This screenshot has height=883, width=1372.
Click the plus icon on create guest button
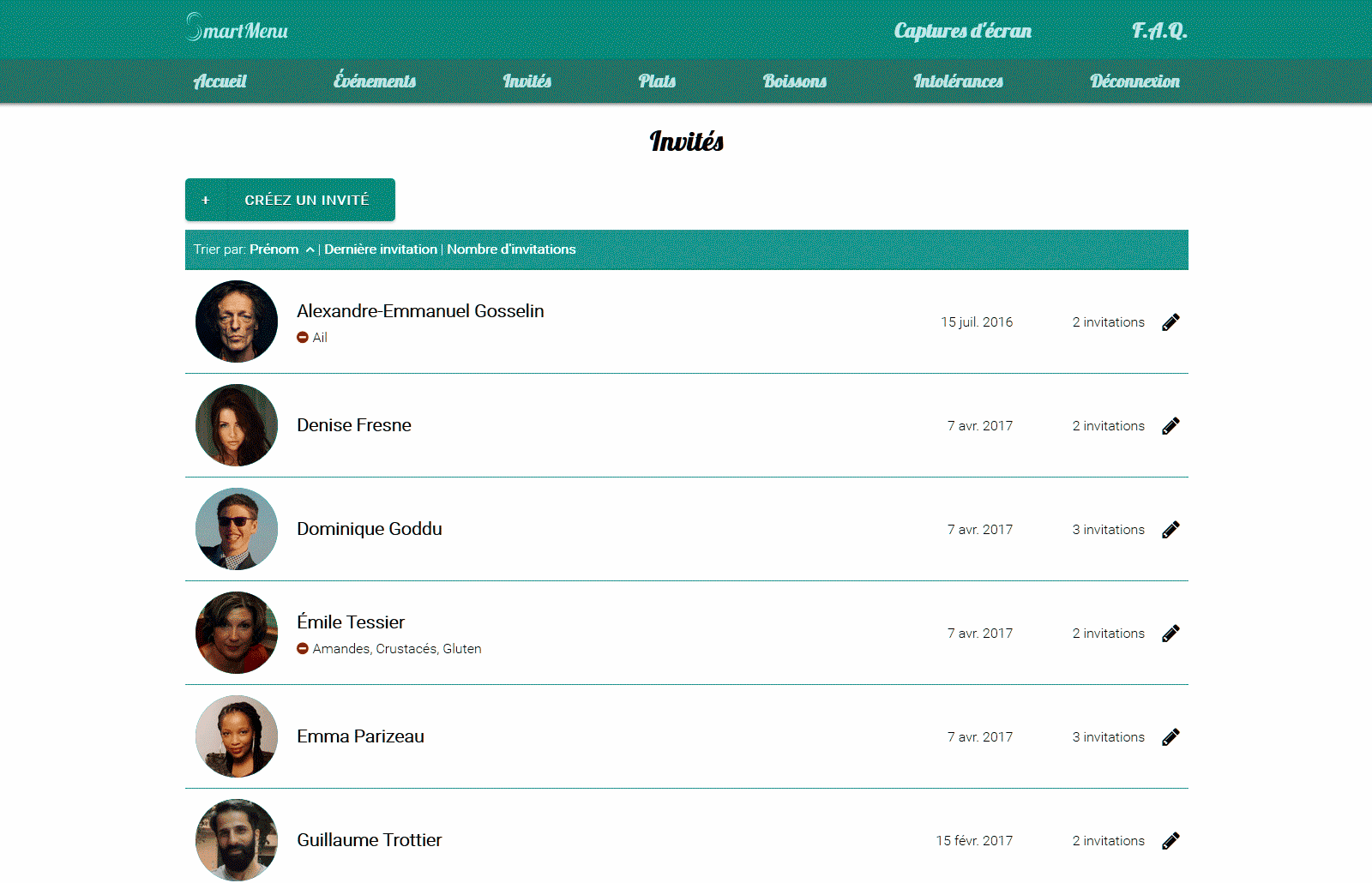206,200
